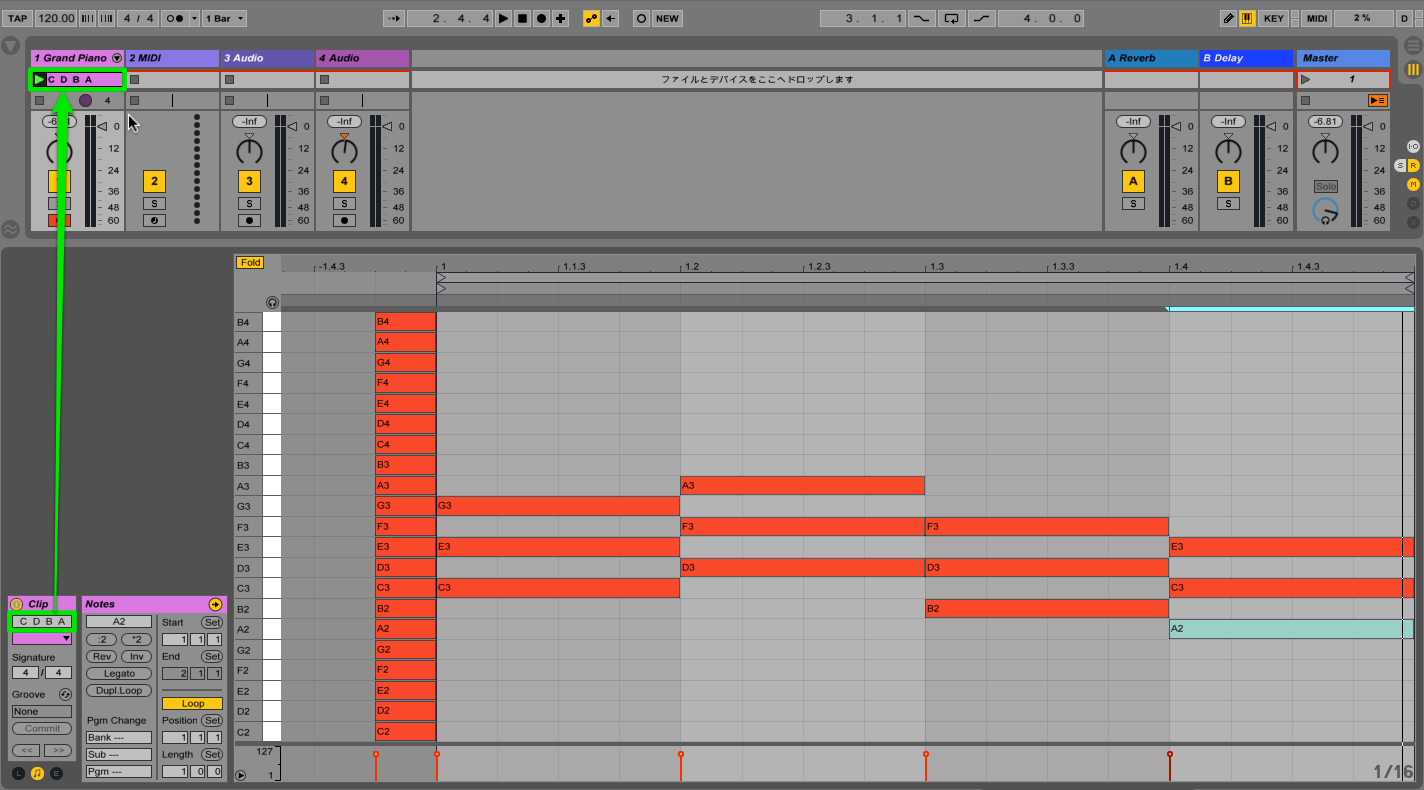Image resolution: width=1424 pixels, height=790 pixels.
Task: Toggle Punch-In switch
Action: click(920, 18)
